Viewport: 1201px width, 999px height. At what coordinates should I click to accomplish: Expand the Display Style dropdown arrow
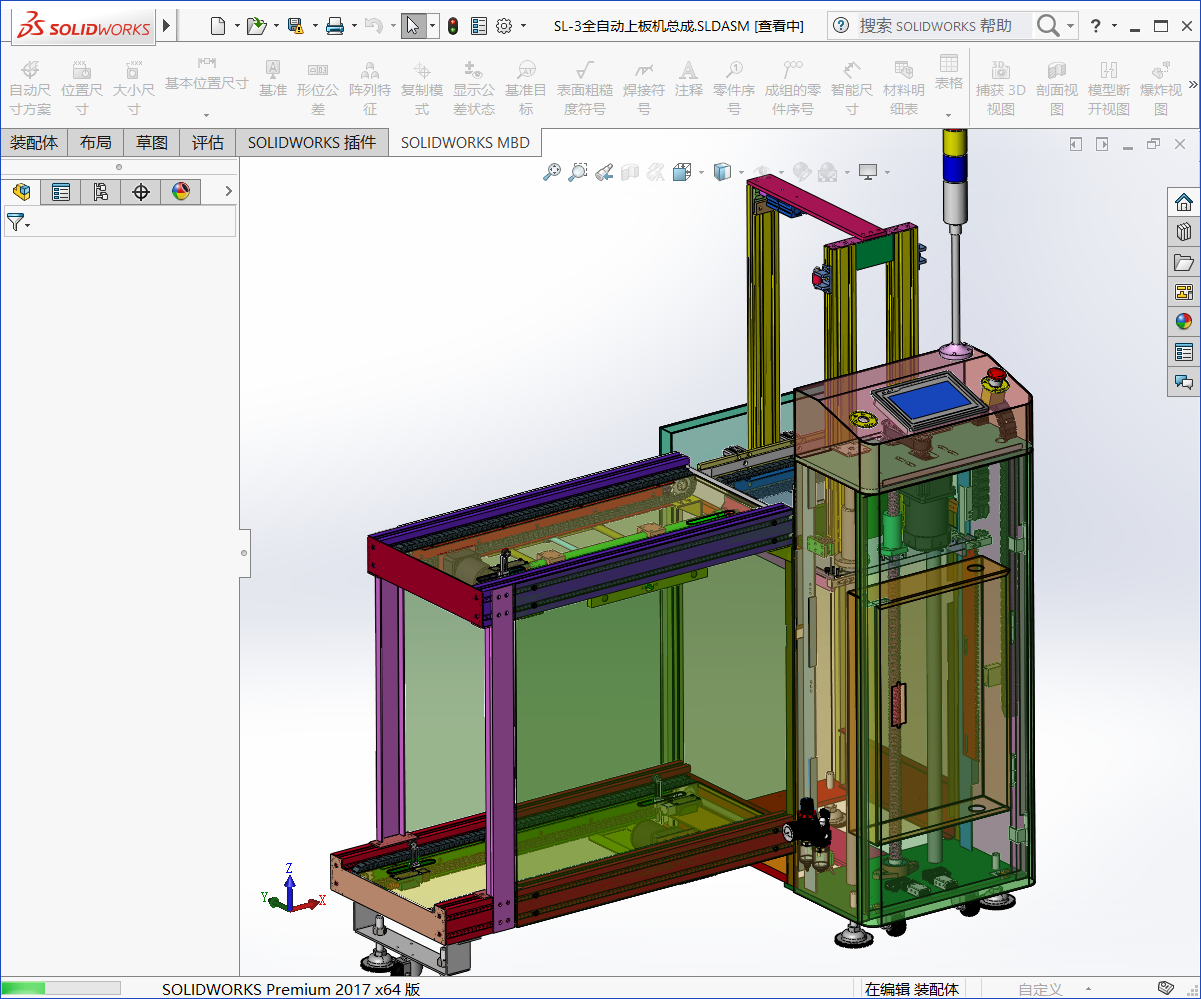(741, 172)
